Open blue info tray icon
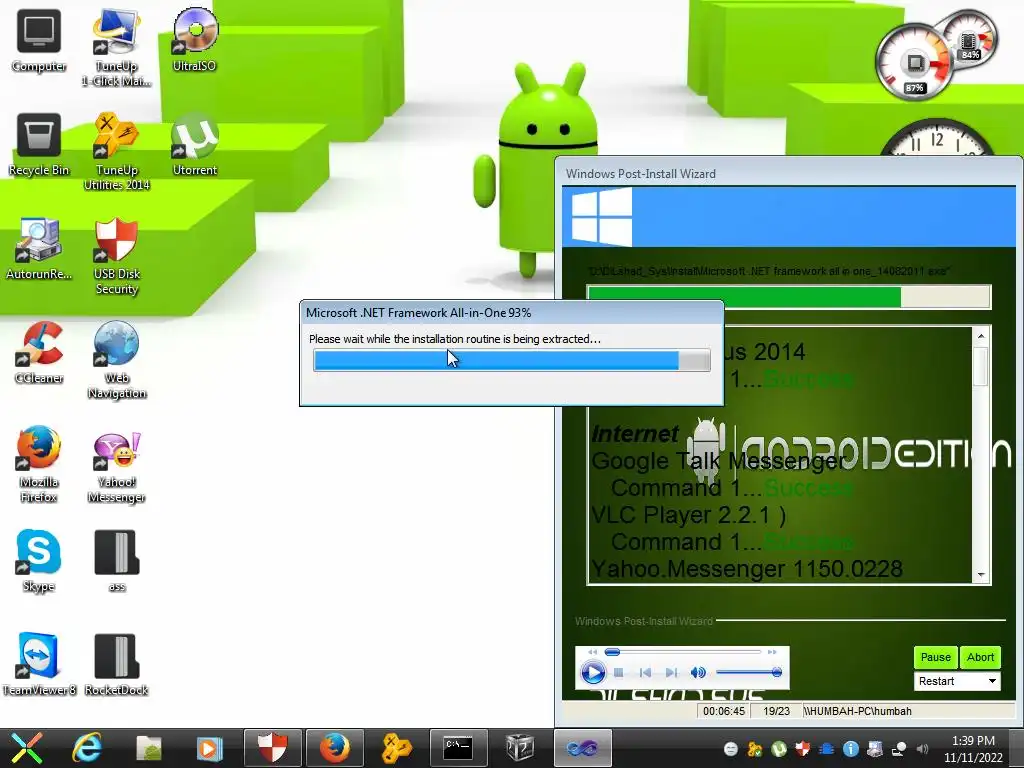Screen dimensions: 1024x768 click(x=850, y=749)
